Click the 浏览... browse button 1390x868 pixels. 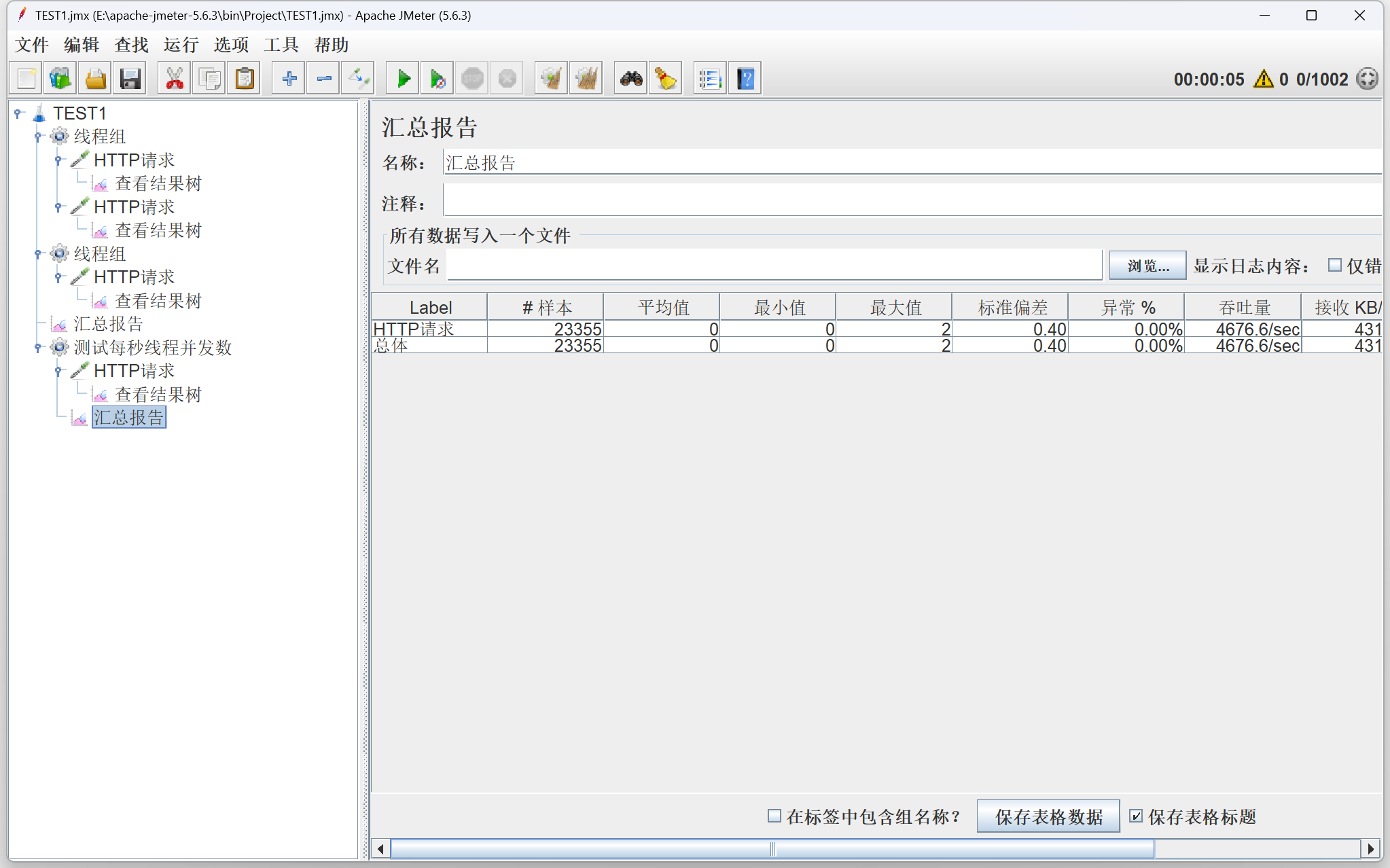coord(1147,266)
